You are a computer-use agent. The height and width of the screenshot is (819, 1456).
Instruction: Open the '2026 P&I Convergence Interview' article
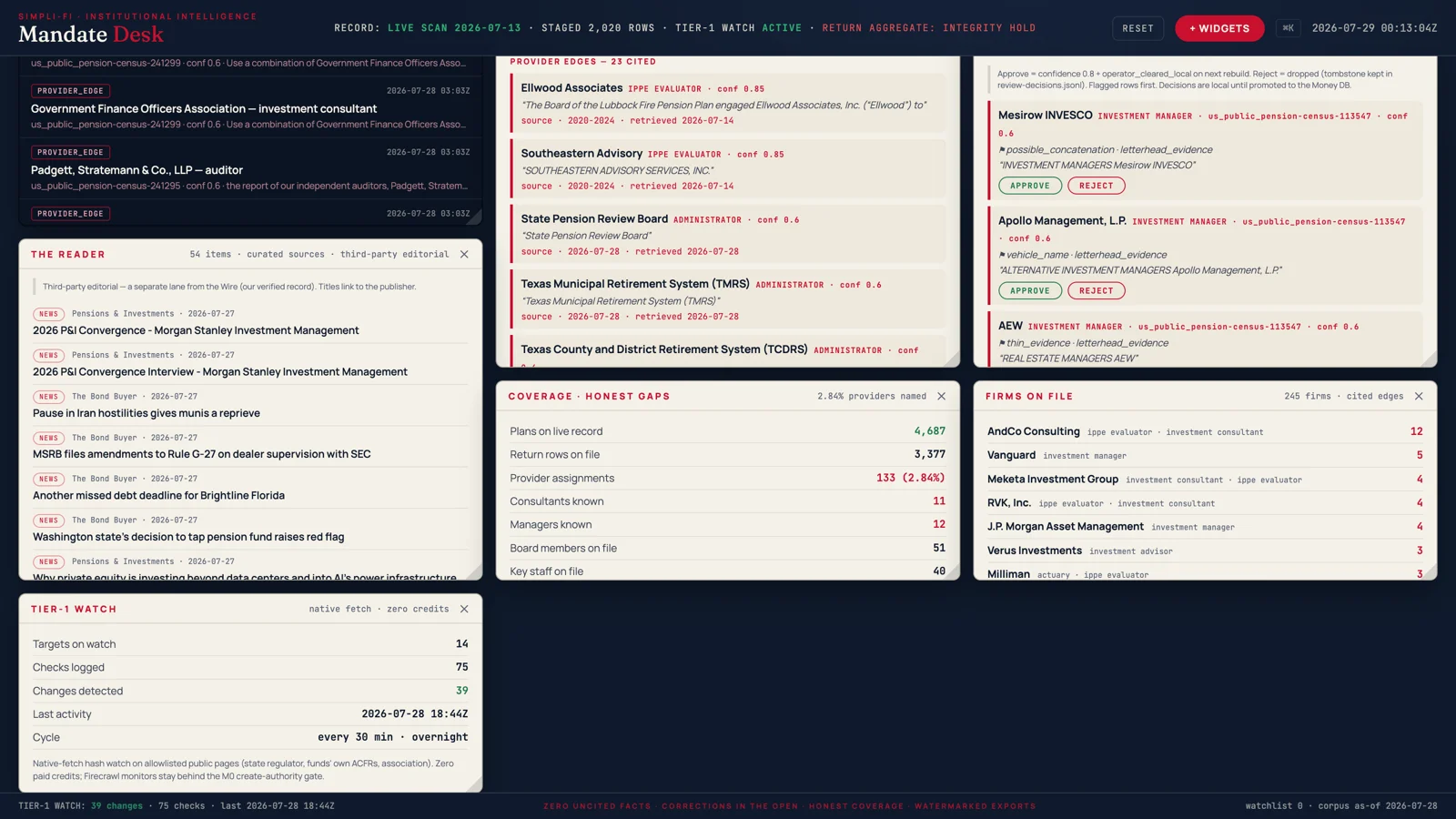220,372
